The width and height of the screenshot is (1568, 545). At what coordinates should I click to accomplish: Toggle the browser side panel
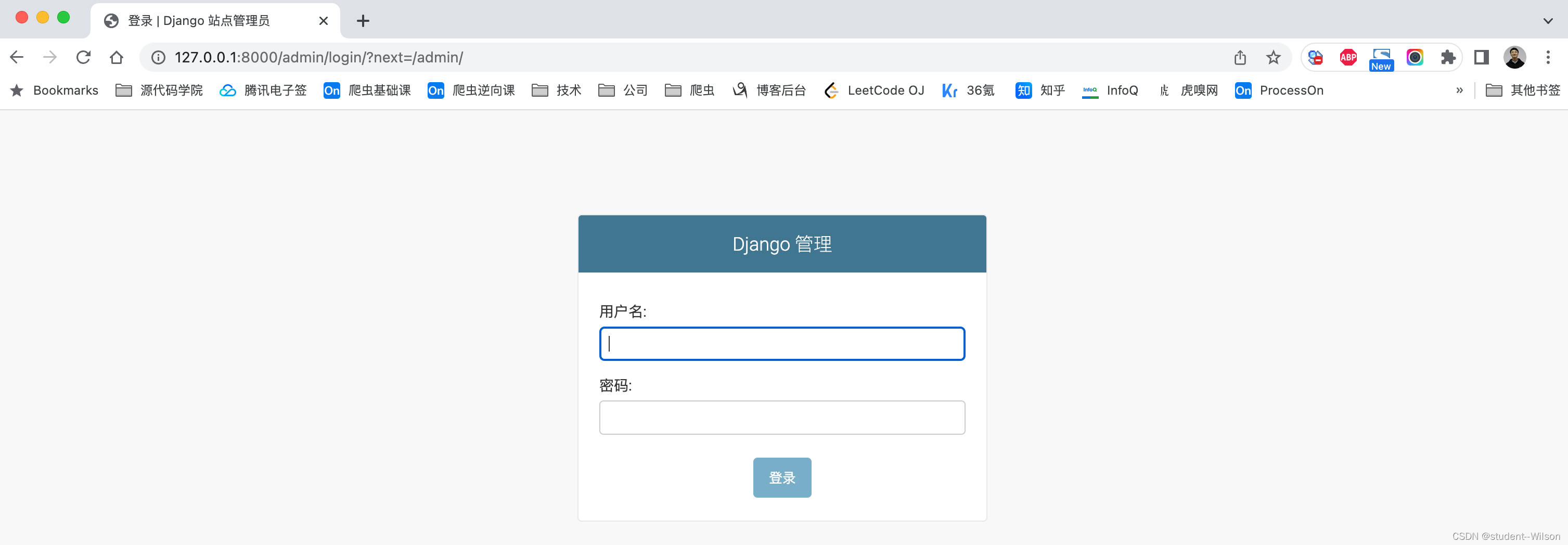(1482, 57)
